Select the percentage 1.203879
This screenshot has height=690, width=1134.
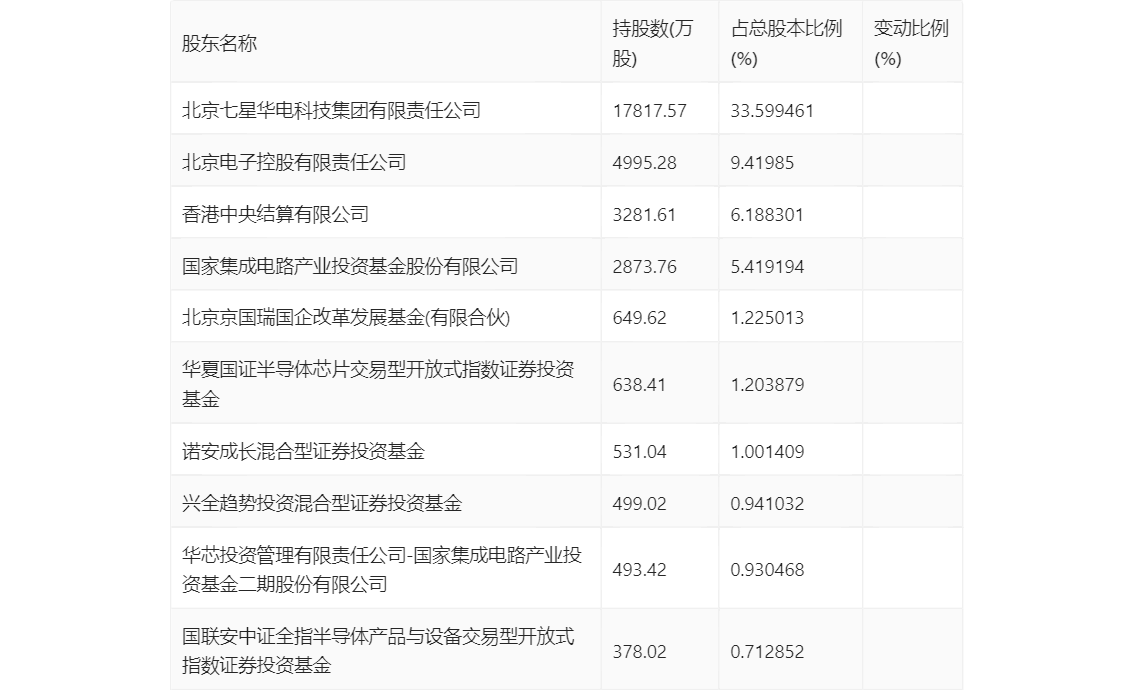coord(767,385)
